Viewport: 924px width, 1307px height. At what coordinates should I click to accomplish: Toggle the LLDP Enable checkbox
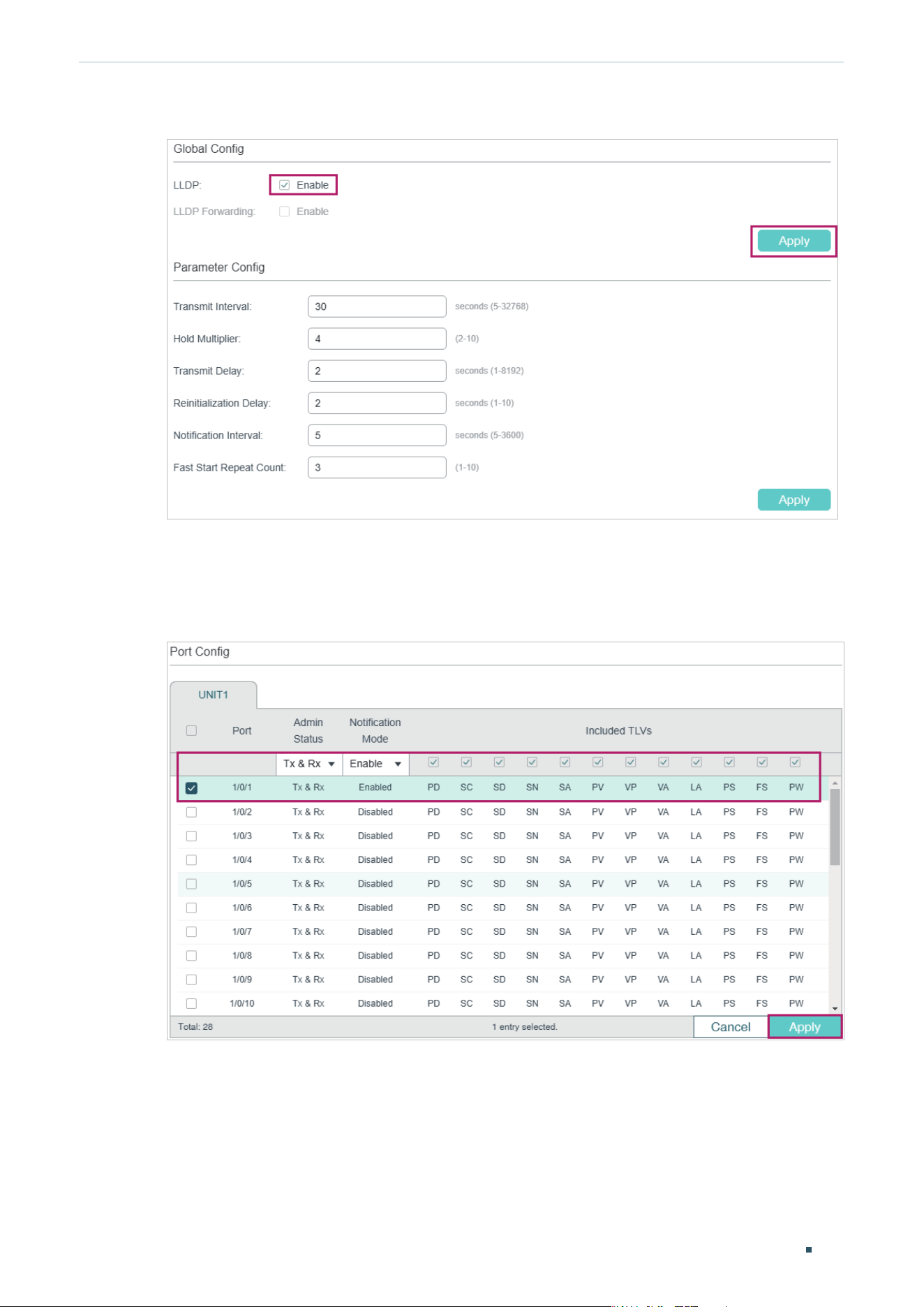284,185
